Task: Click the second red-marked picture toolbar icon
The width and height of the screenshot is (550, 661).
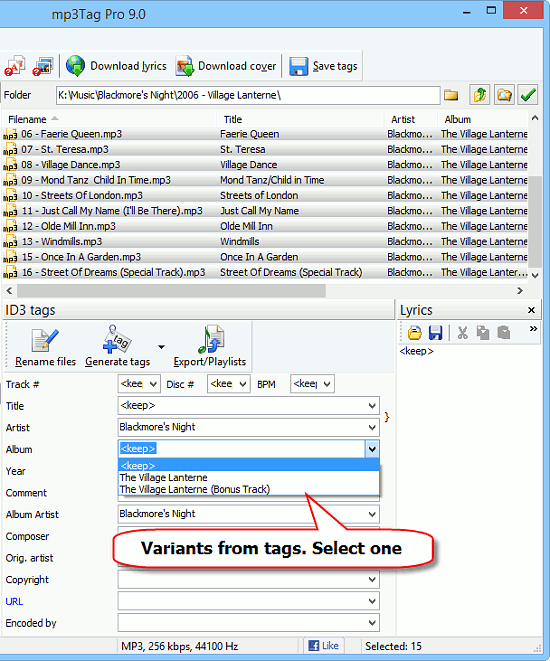Action: [44, 66]
